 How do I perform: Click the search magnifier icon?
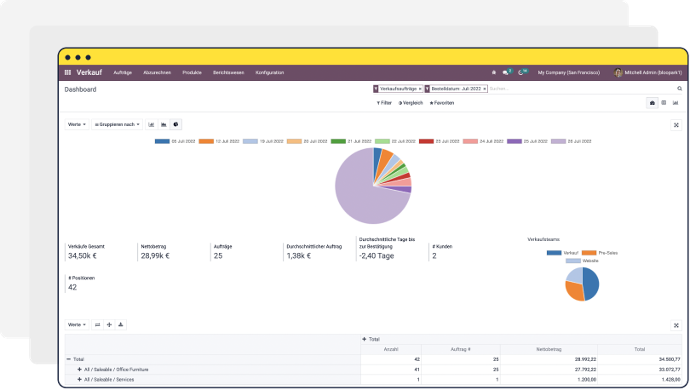679,89
